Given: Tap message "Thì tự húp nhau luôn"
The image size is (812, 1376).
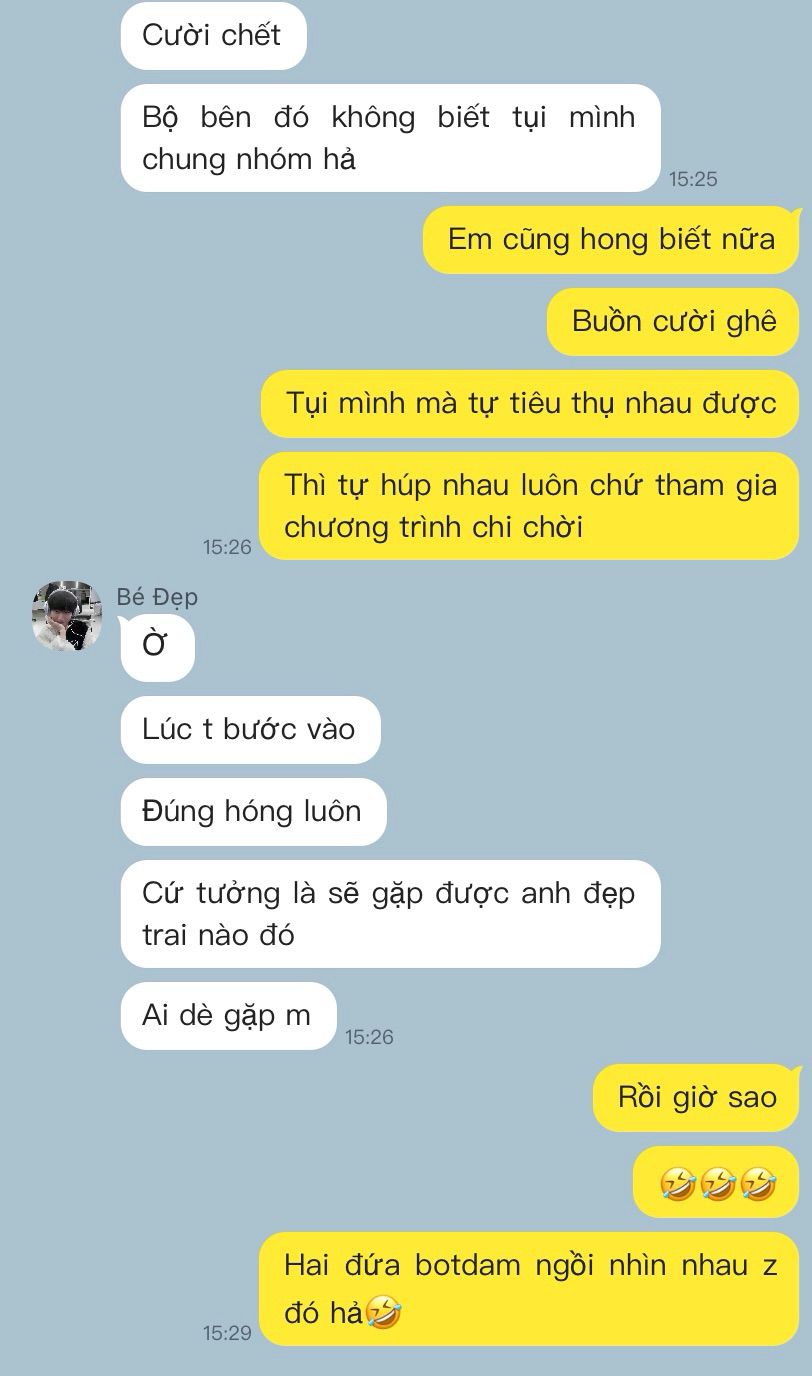Looking at the screenshot, I should click(x=529, y=506).
